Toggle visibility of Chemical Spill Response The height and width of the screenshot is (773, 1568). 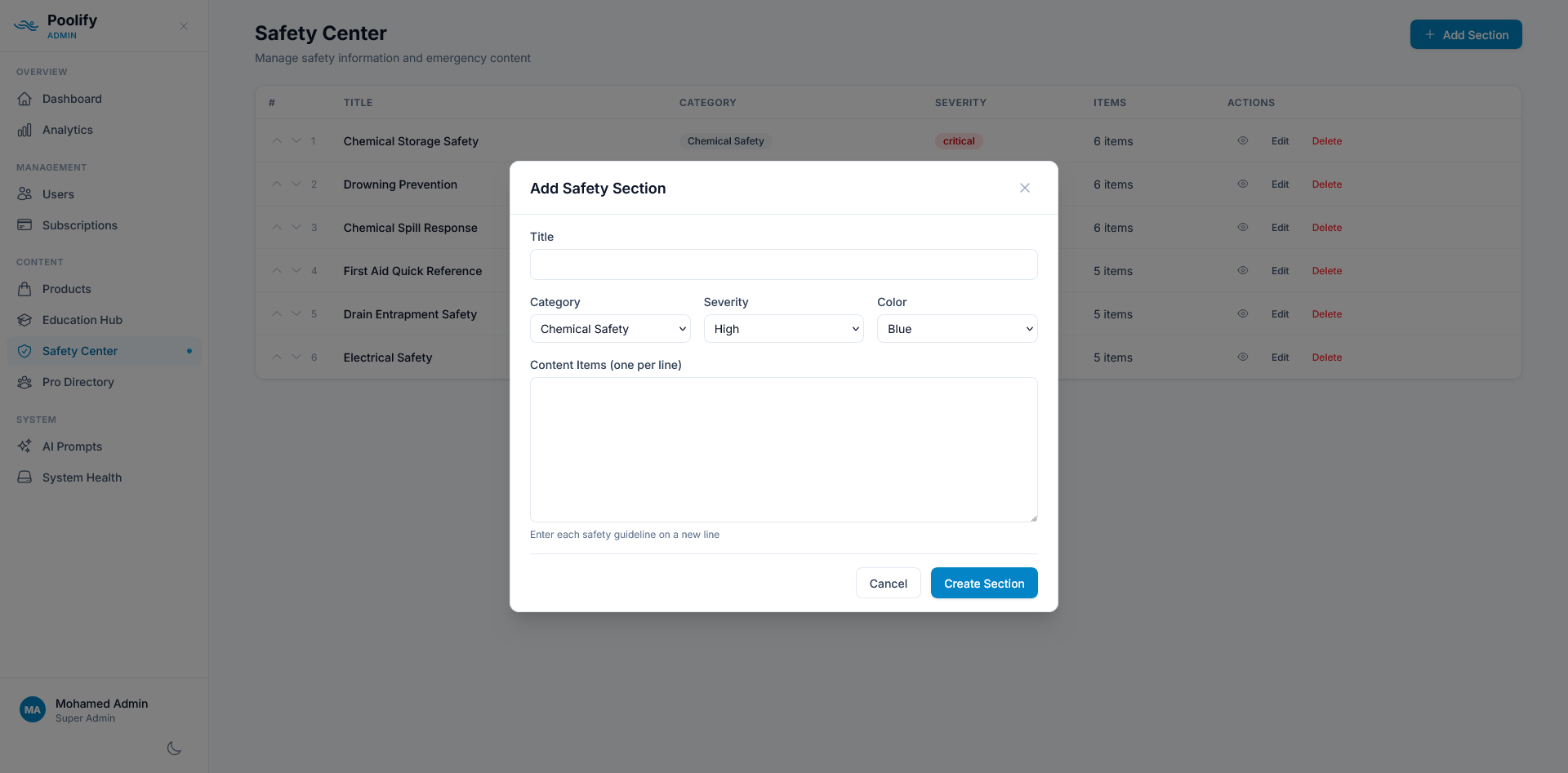tap(1243, 228)
